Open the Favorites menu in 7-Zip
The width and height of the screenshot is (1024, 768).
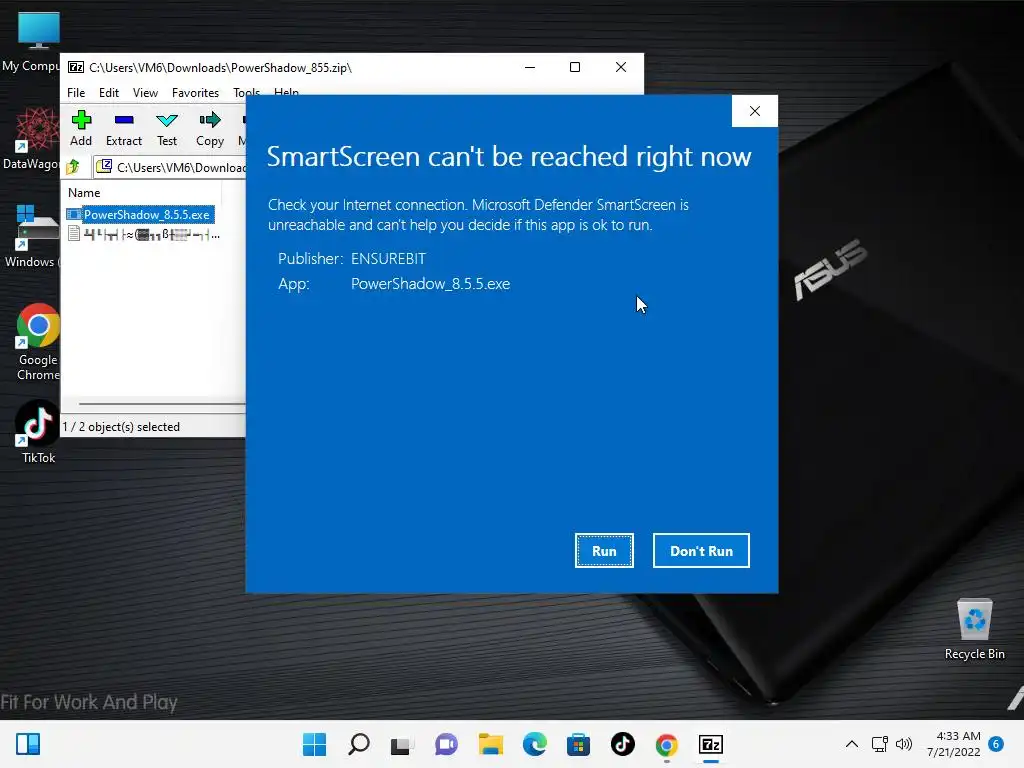pyautogui.click(x=195, y=93)
